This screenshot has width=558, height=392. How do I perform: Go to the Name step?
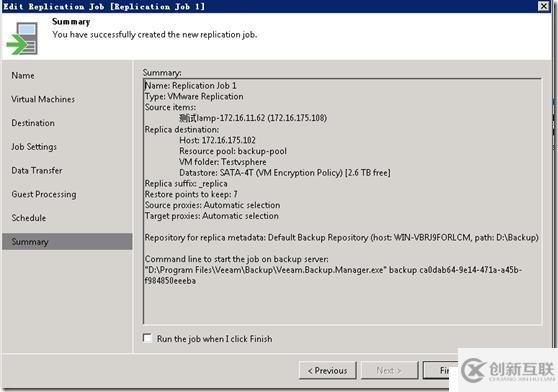coord(23,76)
